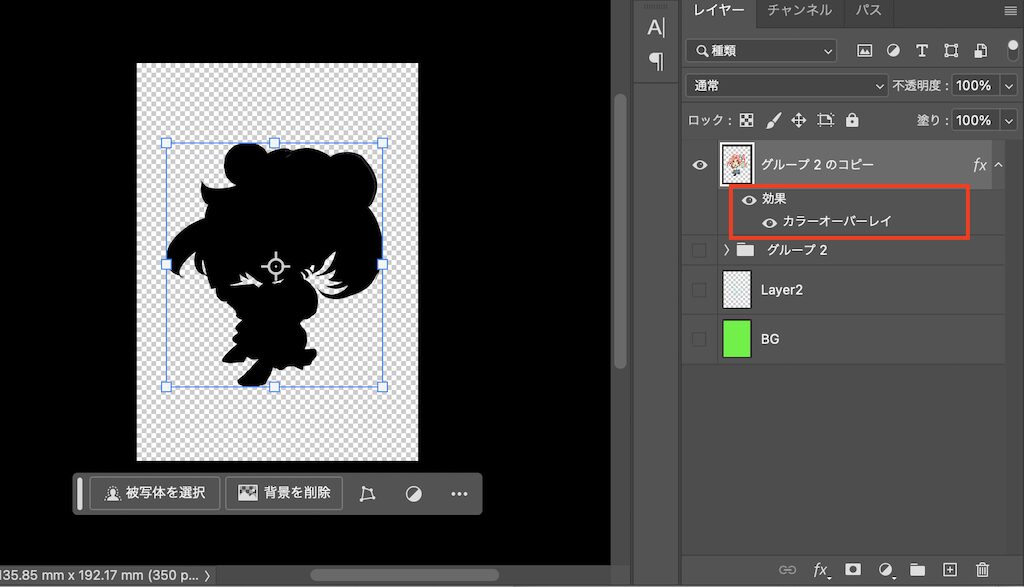Filter layers by smart object icon

point(980,51)
